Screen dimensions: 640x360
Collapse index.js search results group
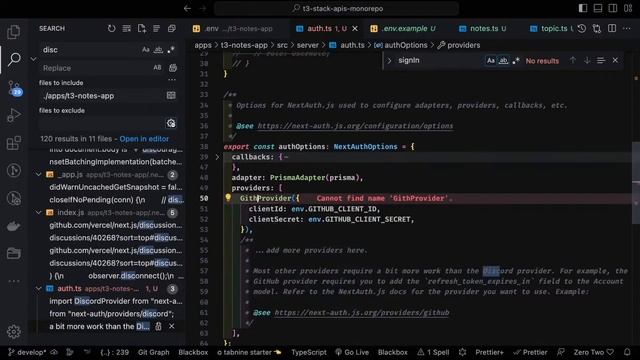tap(39, 213)
